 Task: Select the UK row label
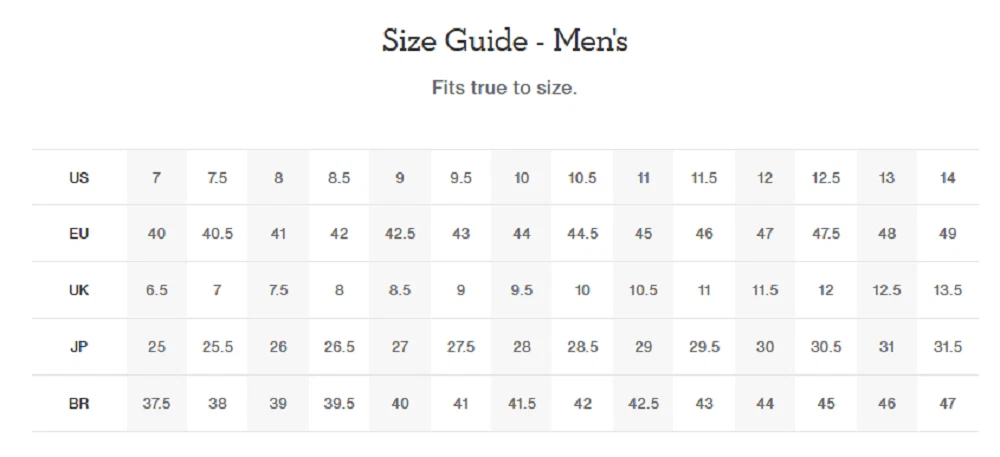pyautogui.click(x=79, y=291)
